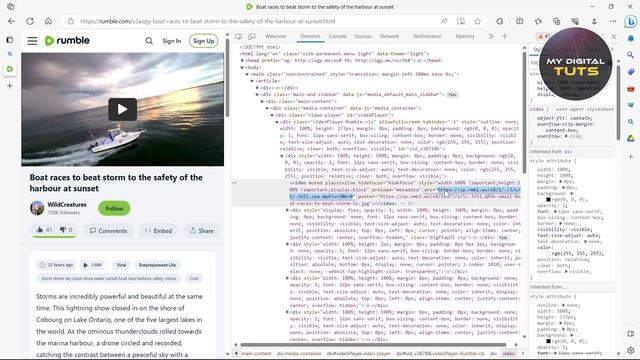Viewport: 640px width, 360px height.
Task: Click the Sign Up button
Action: point(203,41)
